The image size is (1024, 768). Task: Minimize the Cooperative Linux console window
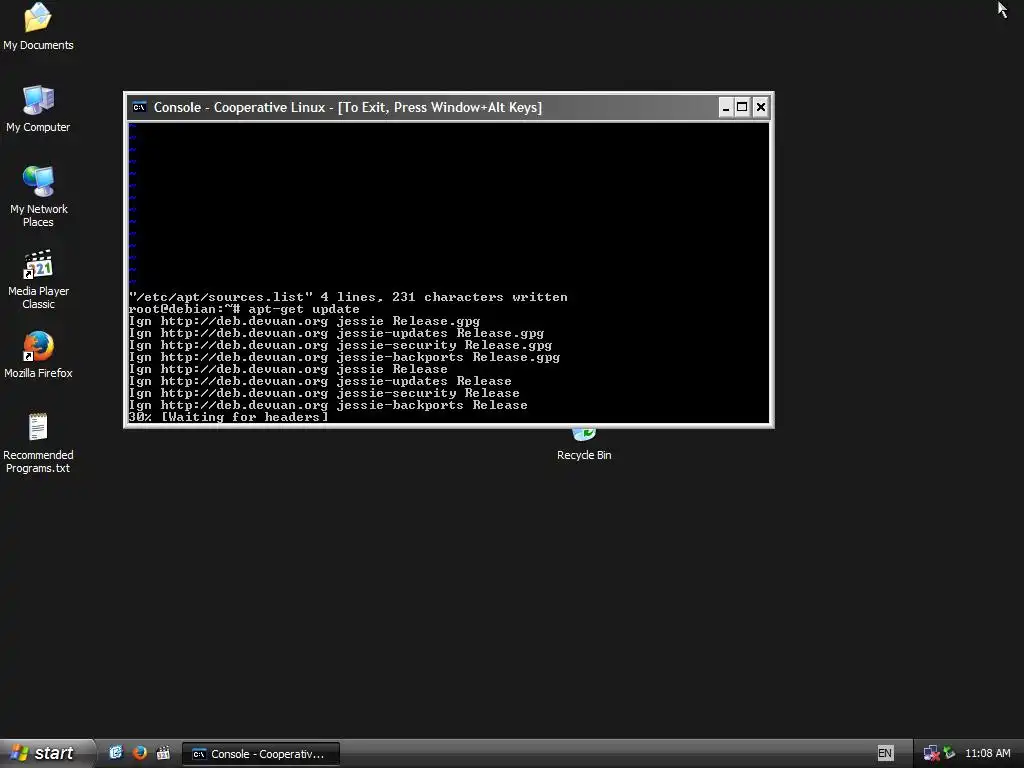726,107
